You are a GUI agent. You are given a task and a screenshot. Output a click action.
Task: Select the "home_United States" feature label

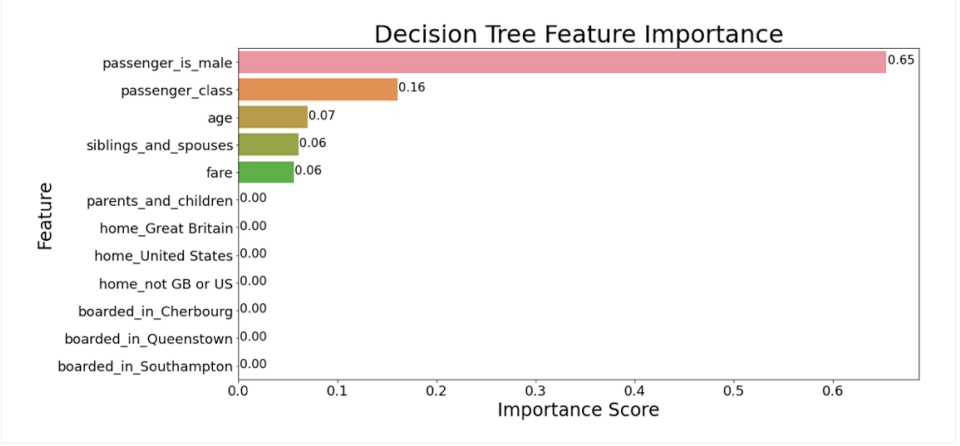(x=164, y=256)
